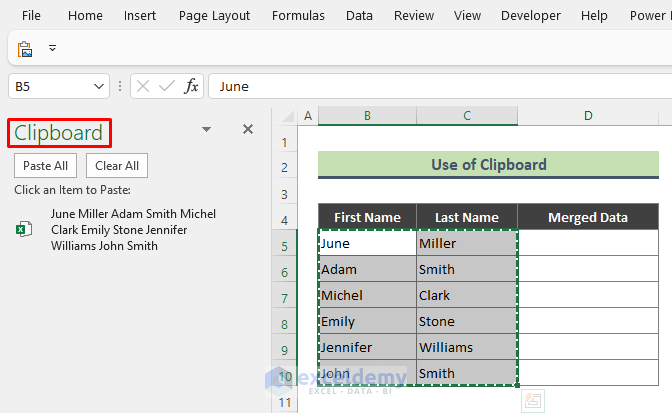Click the Insert Function fx icon
The image size is (672, 413).
(192, 86)
